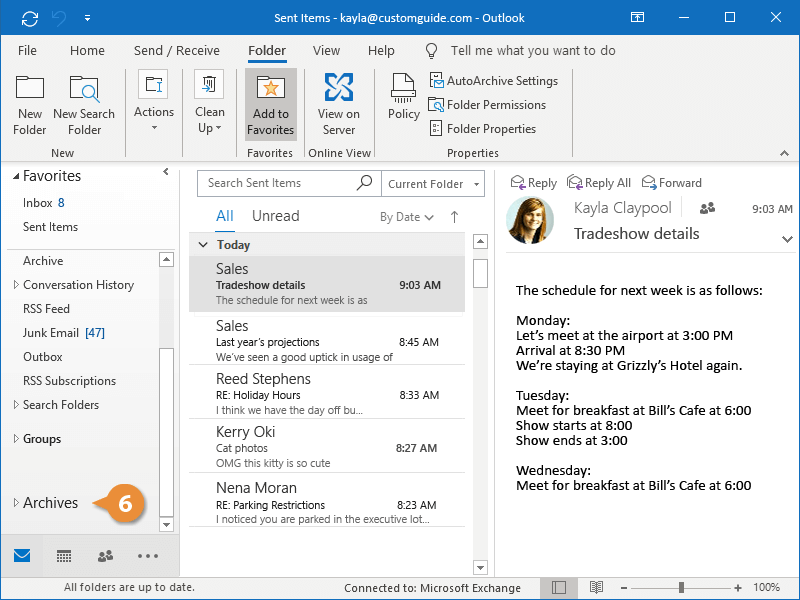
Task: Click the Ribbon Display Options icon
Action: coord(637,17)
